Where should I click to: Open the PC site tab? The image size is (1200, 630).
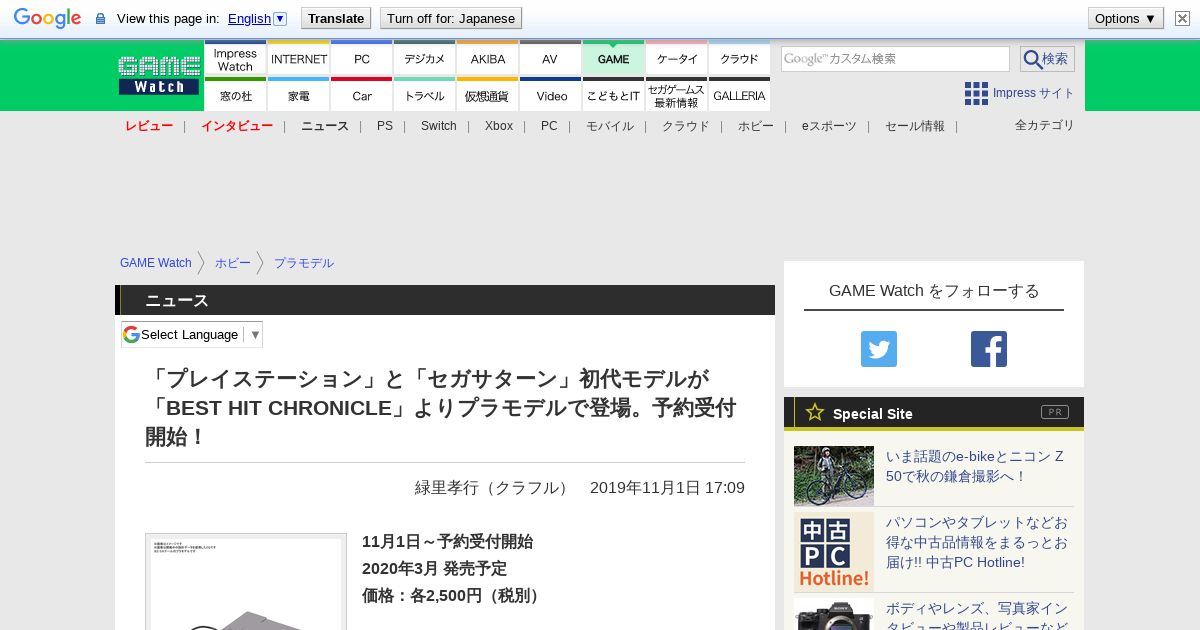(362, 59)
